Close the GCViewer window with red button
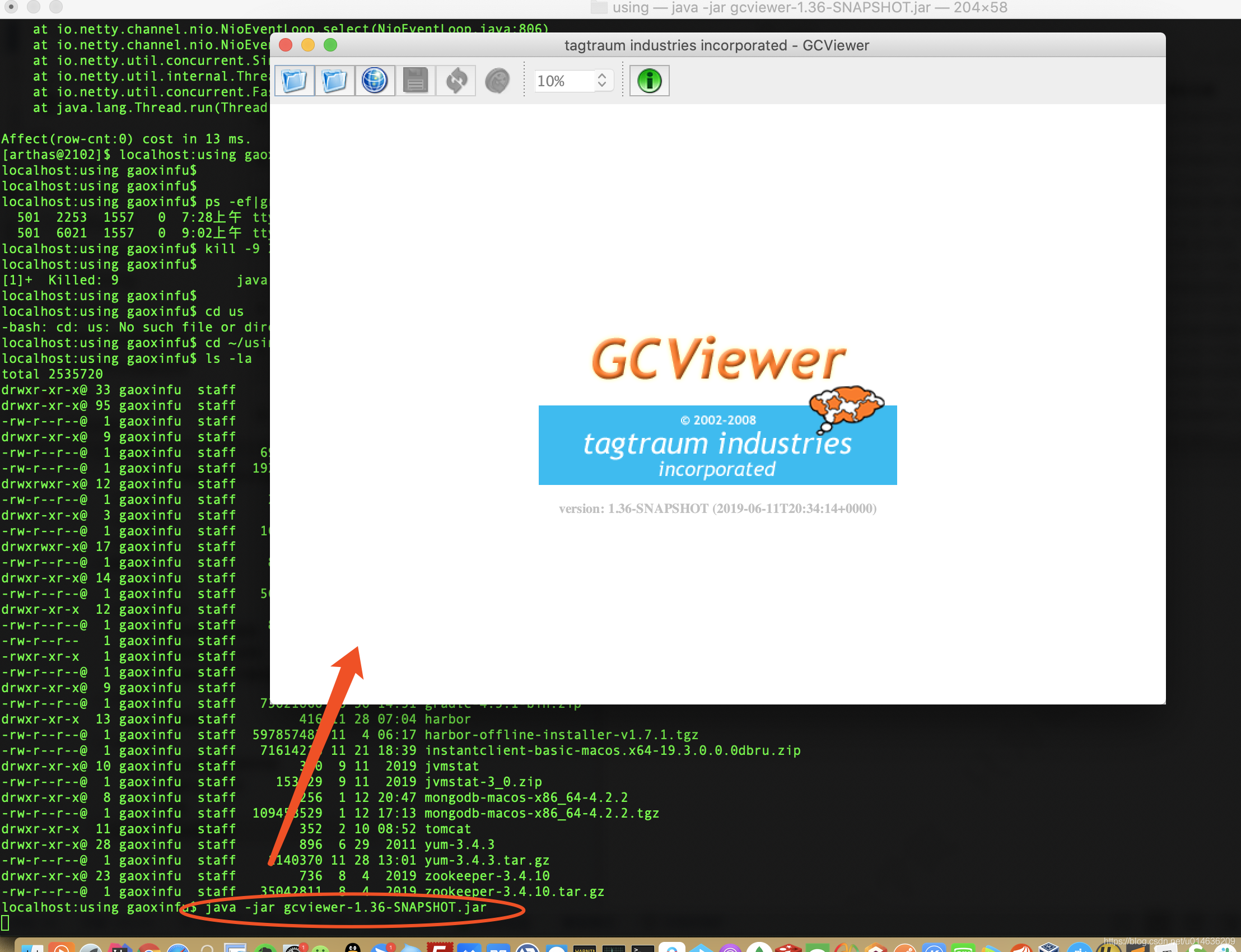This screenshot has height=952, width=1241. point(286,45)
